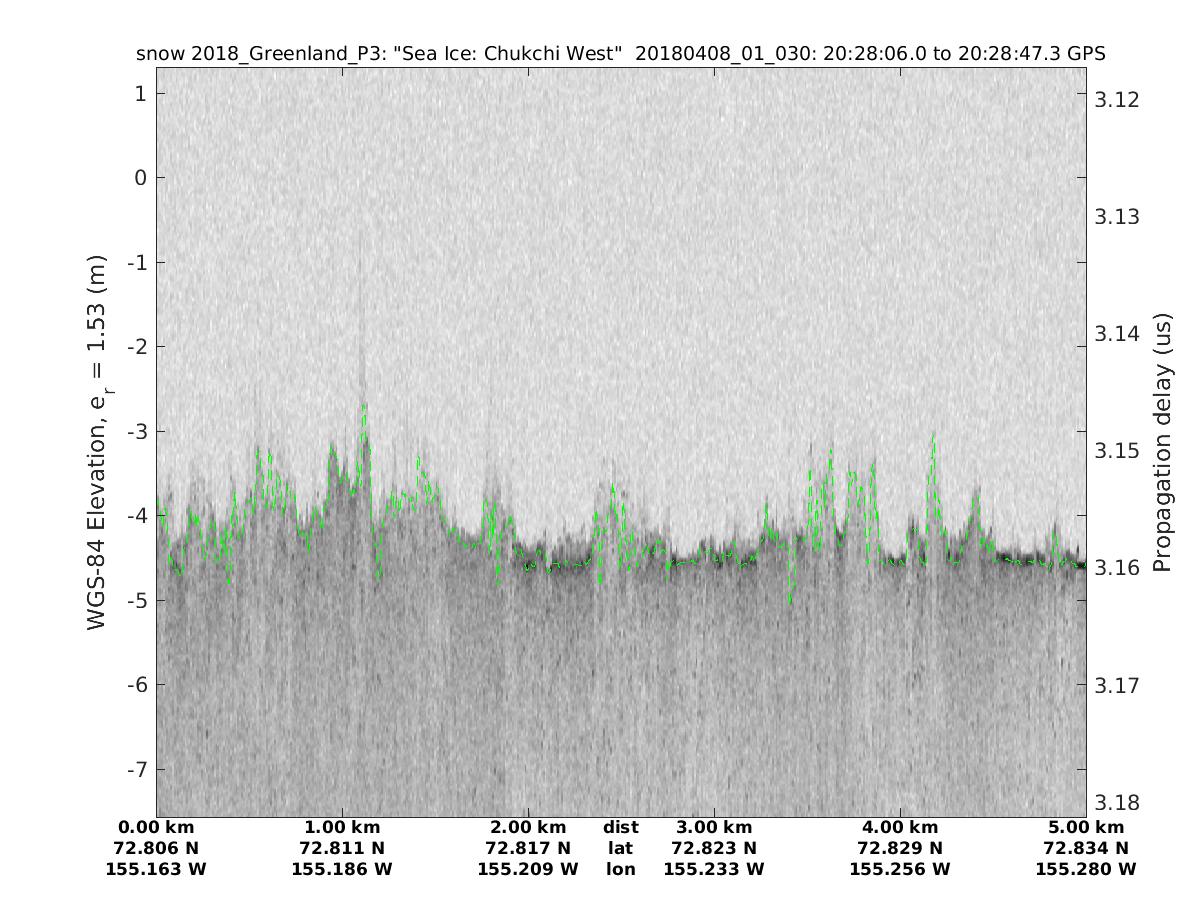Click the 1.00 km x-axis tick label
1200x900 pixels.
tap(342, 828)
